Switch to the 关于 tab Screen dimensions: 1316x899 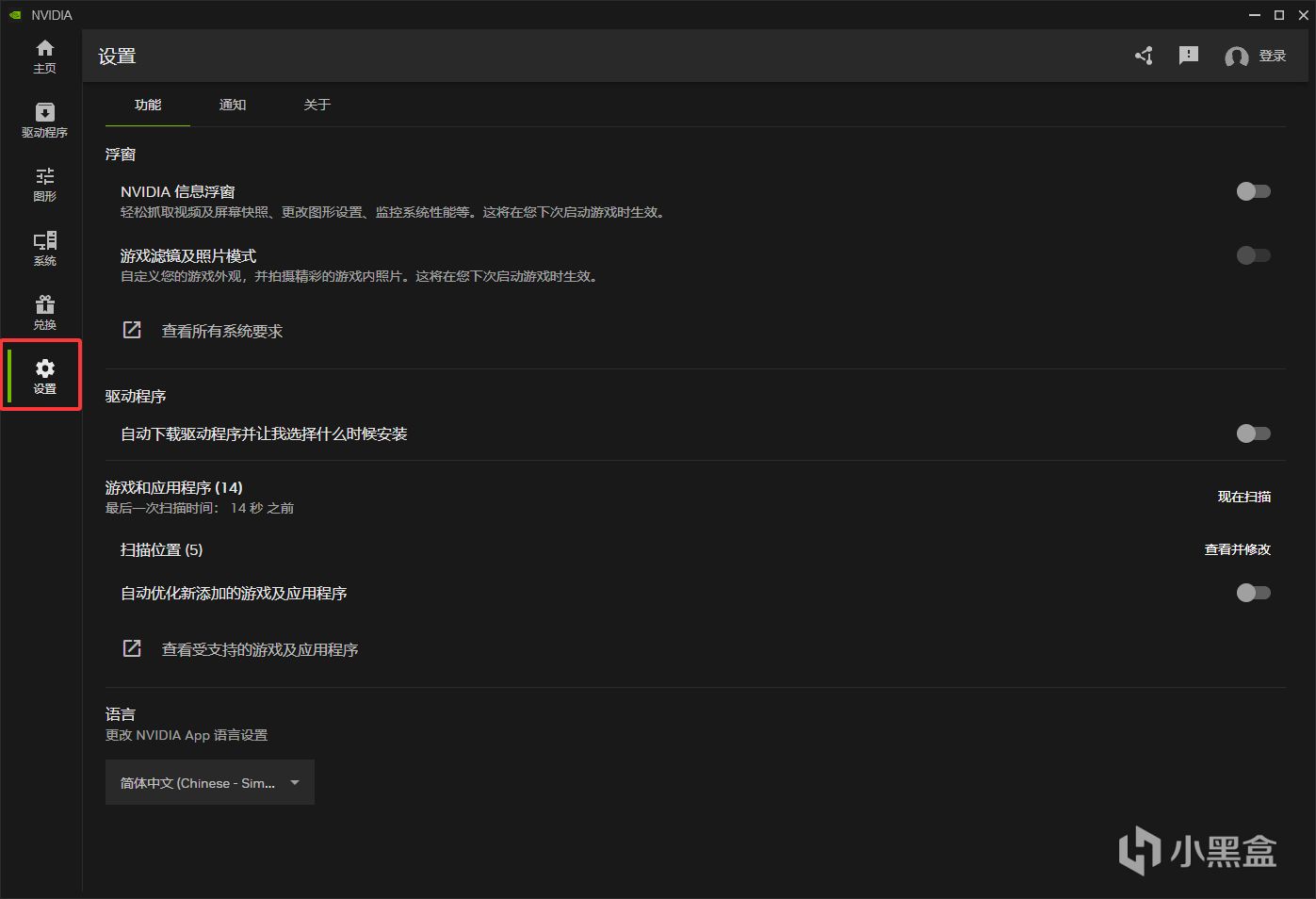317,105
